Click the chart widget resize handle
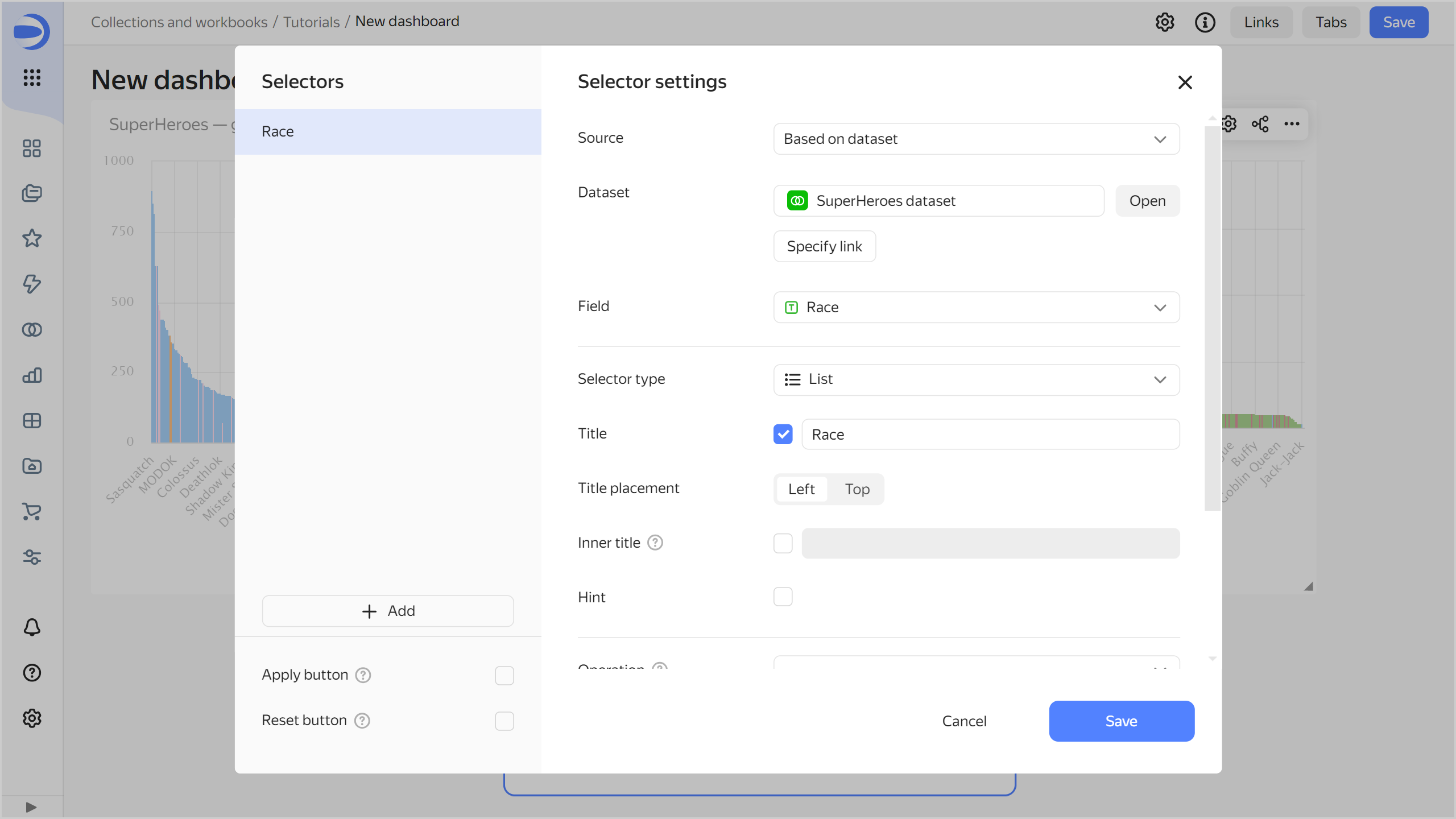 1309,586
